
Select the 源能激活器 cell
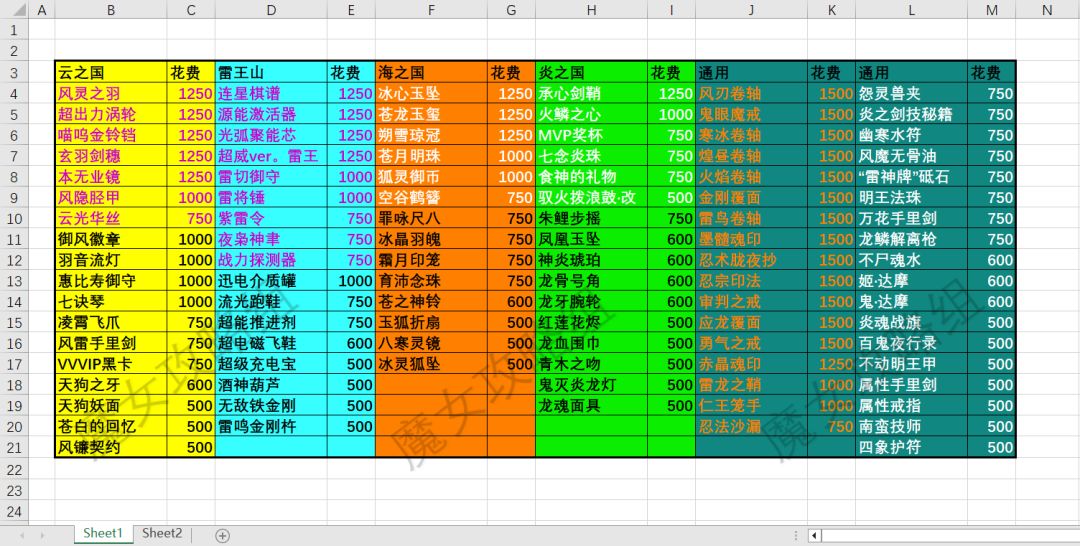(271, 114)
